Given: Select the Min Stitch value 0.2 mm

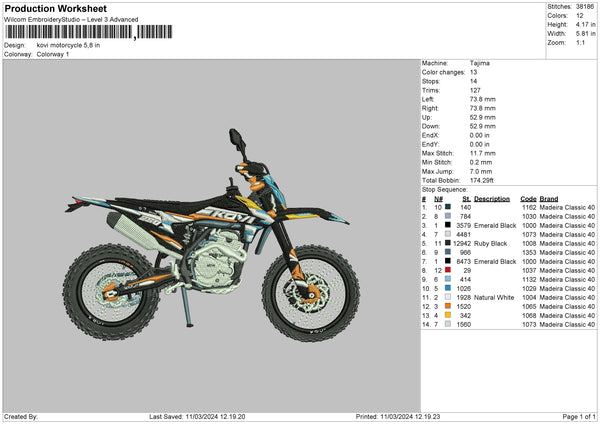Looking at the screenshot, I should (481, 162).
